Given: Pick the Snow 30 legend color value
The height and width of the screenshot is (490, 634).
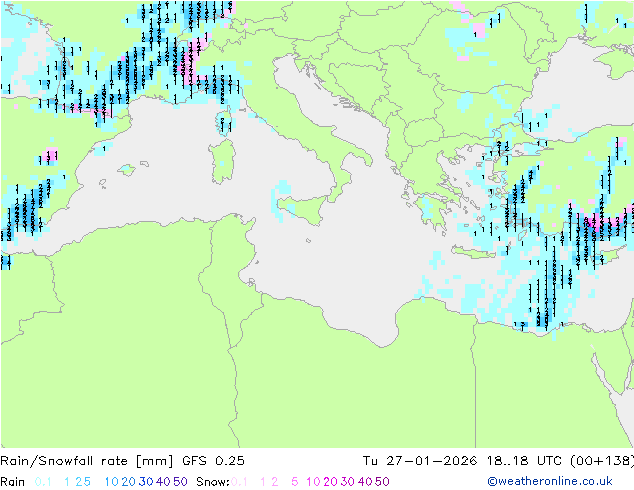Looking at the screenshot, I should click(x=348, y=482).
